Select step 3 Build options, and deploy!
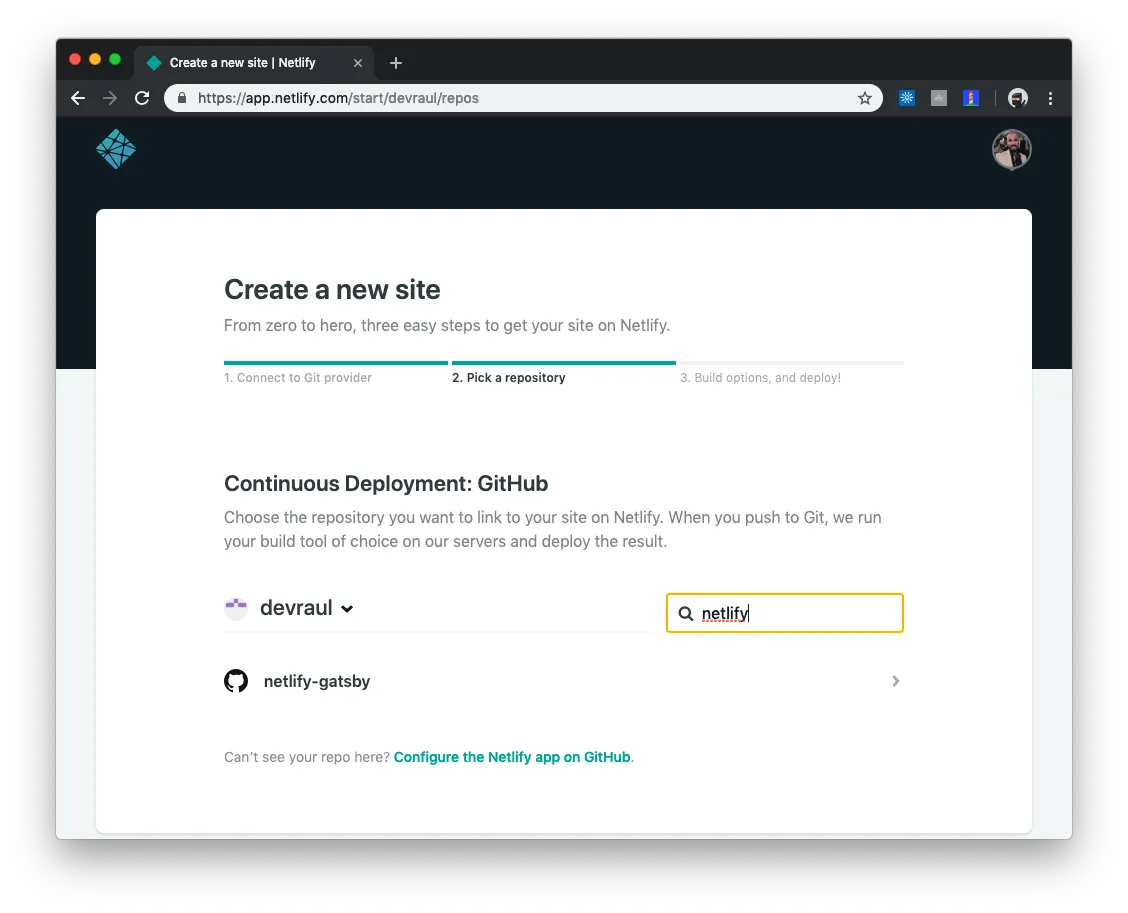This screenshot has height=913, width=1128. point(760,378)
